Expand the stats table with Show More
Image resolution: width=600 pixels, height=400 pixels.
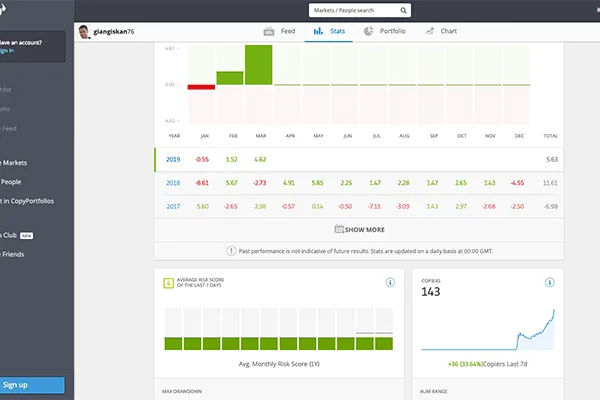[359, 227]
